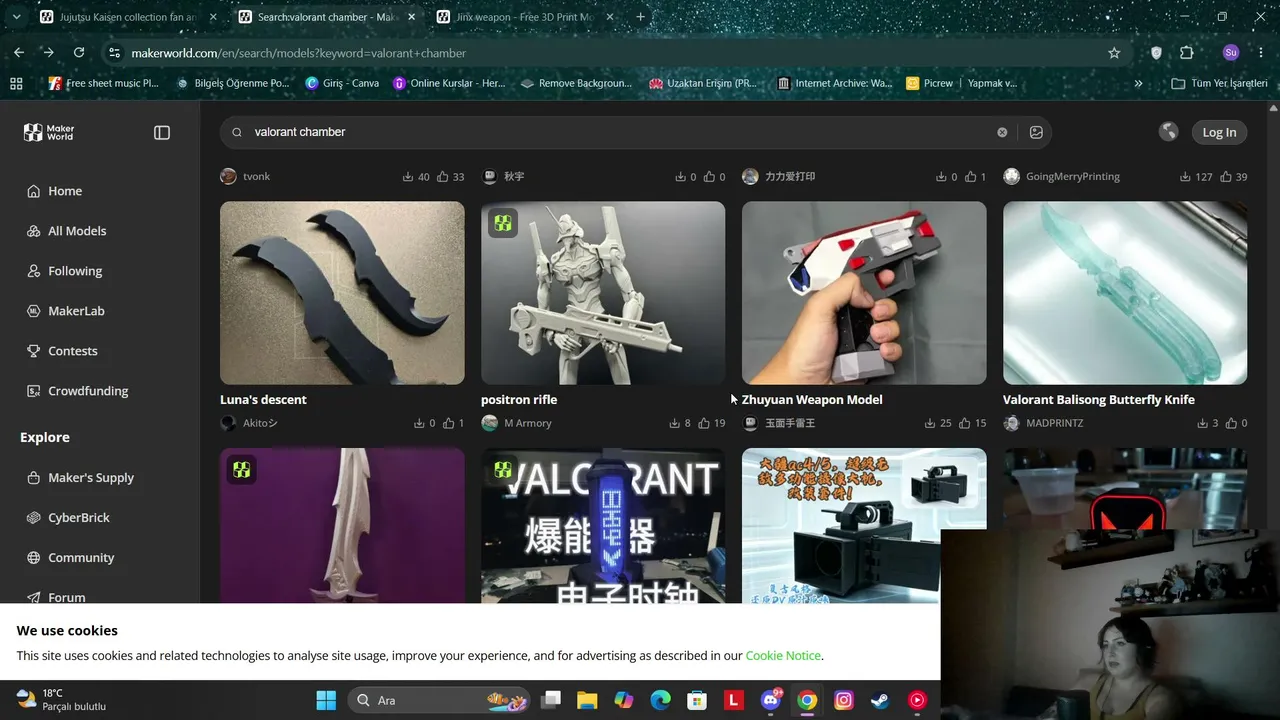Open File Explorer from taskbar

587,700
